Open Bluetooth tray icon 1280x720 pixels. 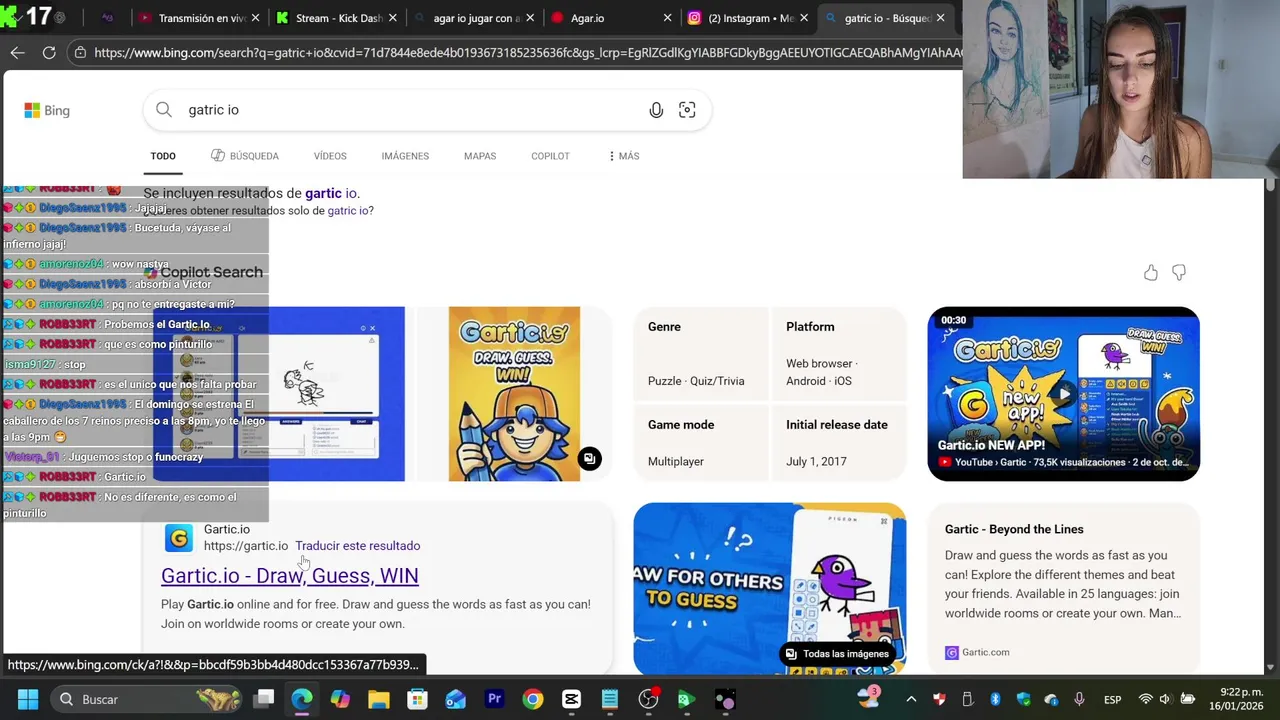click(x=995, y=699)
